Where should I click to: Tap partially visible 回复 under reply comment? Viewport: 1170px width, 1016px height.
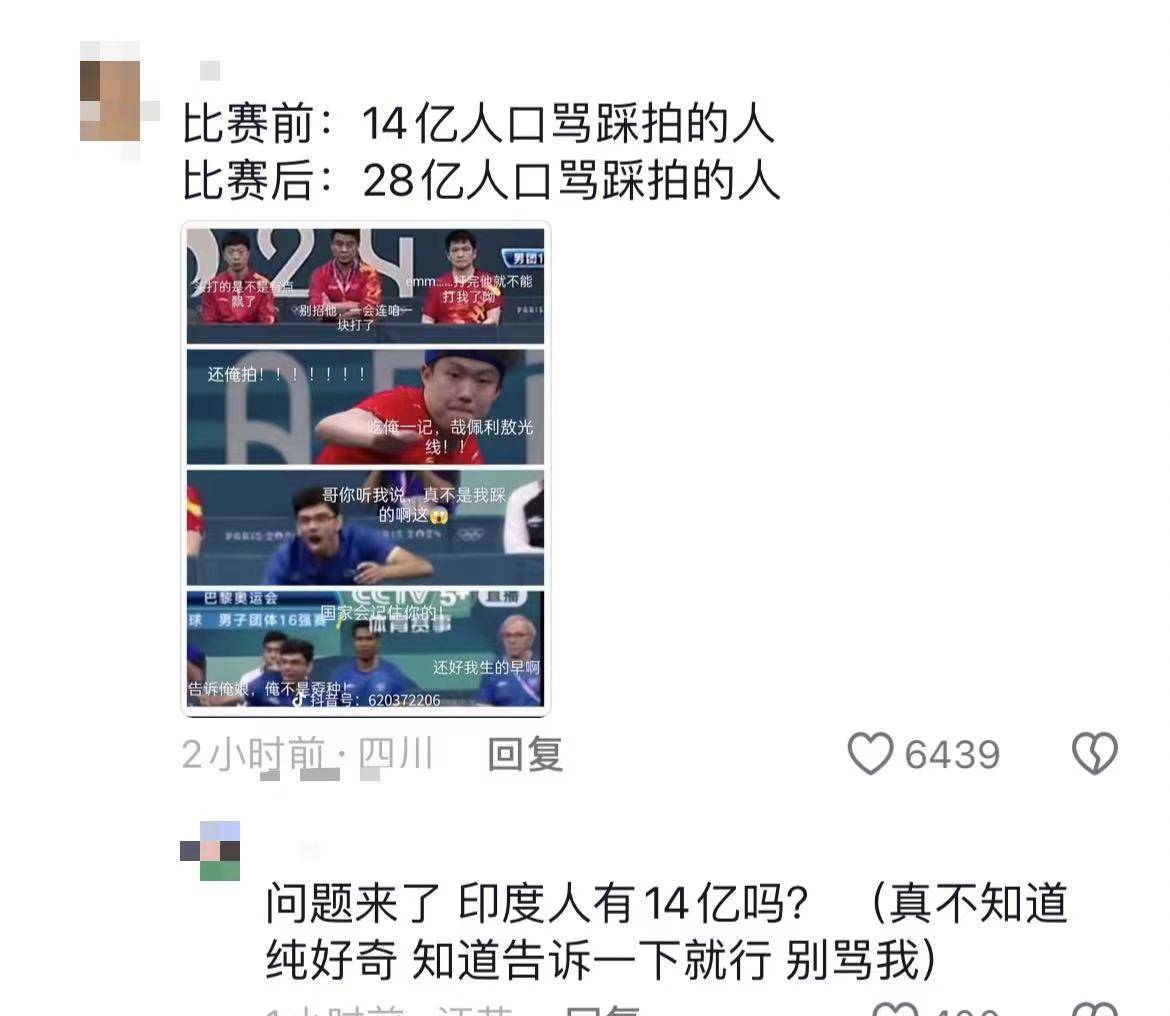603,1010
